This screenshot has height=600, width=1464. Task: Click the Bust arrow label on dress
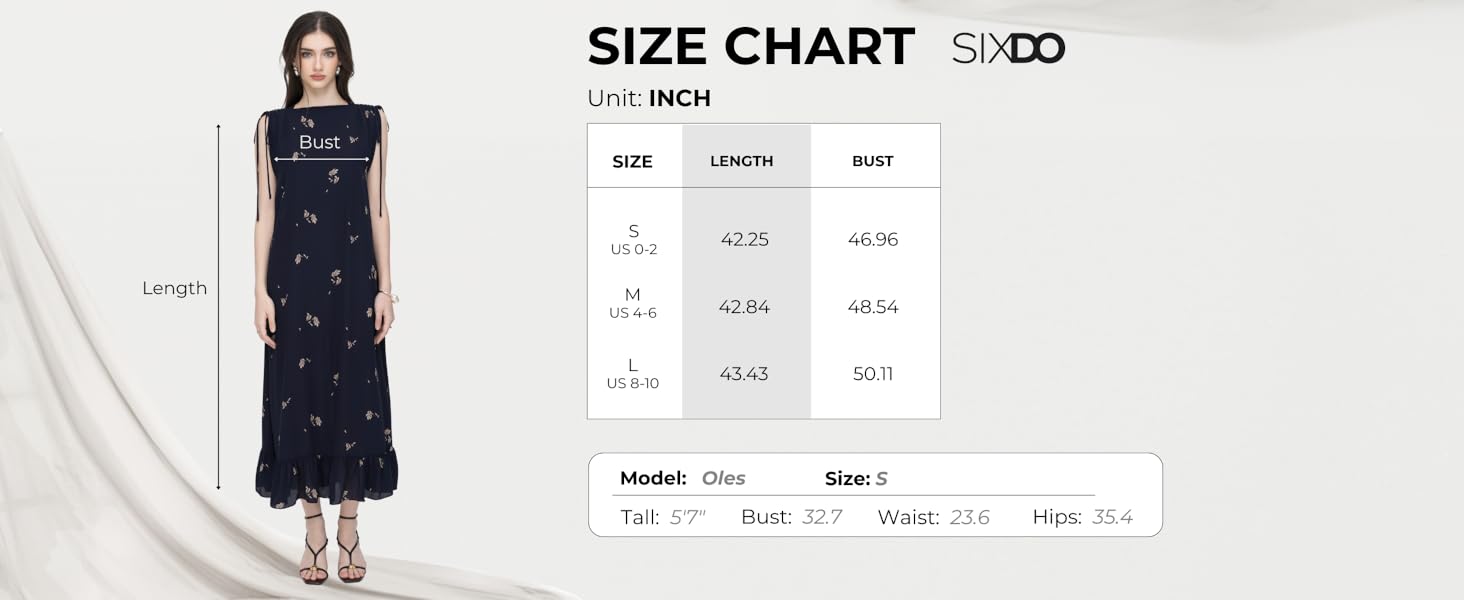point(320,142)
